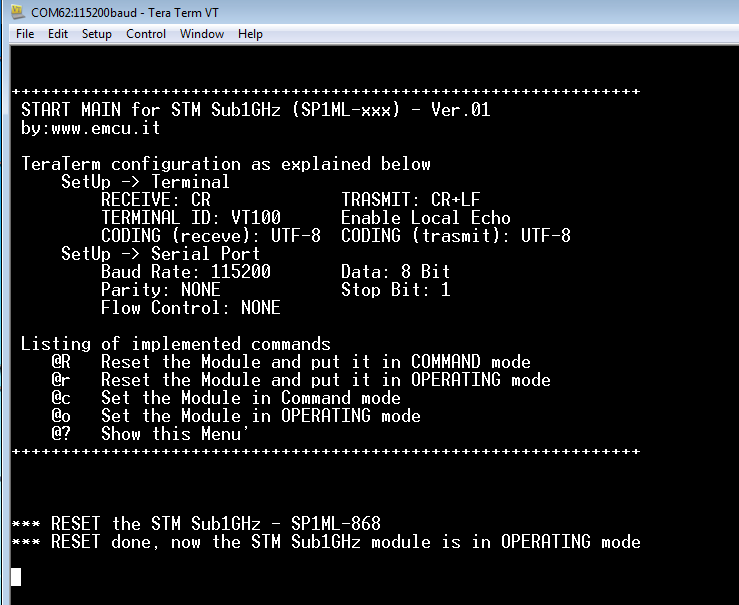Click the 'by:www.emcu.it' text
Viewport: 739px width, 605px height.
coord(90,128)
